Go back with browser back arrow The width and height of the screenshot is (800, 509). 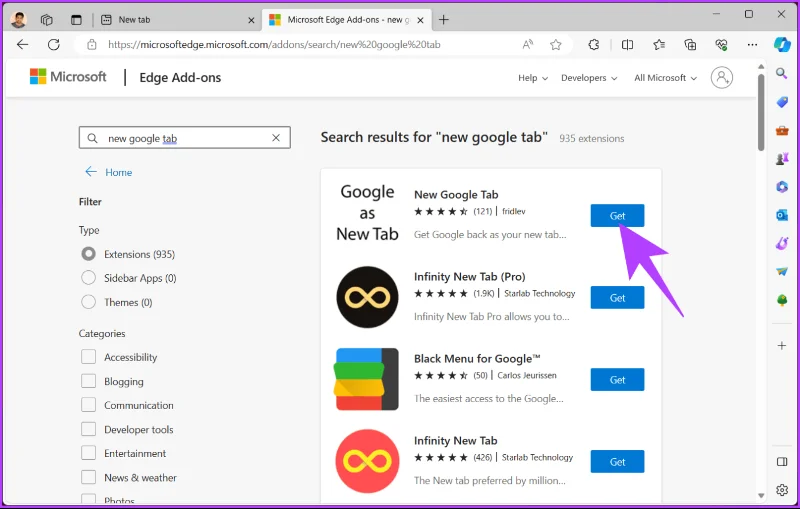(x=22, y=44)
